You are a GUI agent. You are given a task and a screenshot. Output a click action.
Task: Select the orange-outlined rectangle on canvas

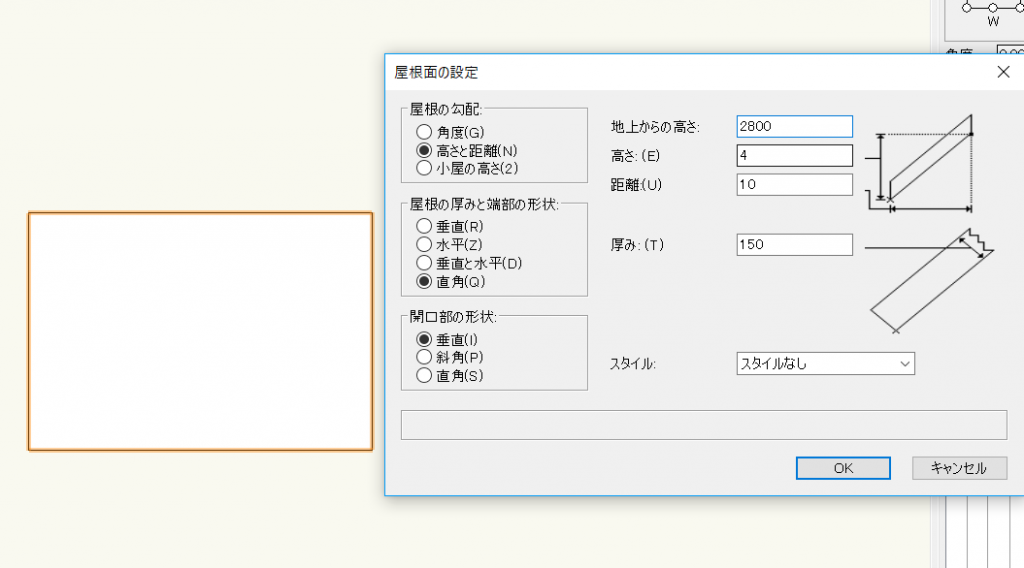click(x=200, y=331)
